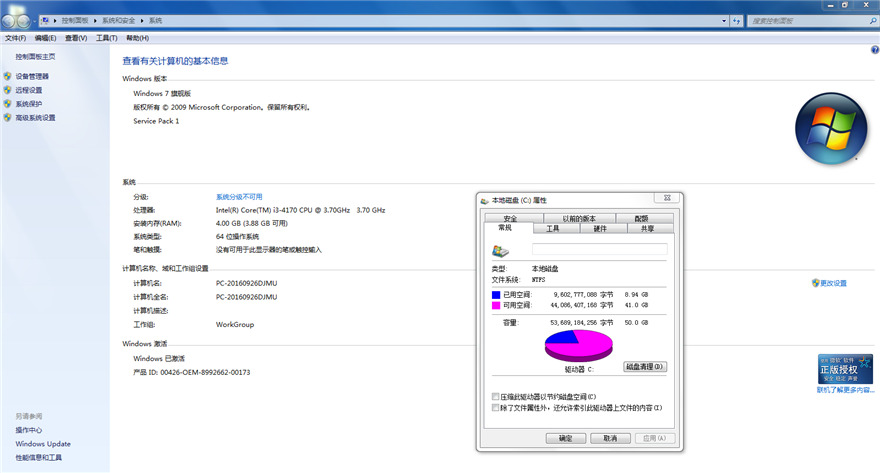Viewport: 880px width, 473px height.
Task: Open the recent pages dropdown arrow
Action: [34, 21]
